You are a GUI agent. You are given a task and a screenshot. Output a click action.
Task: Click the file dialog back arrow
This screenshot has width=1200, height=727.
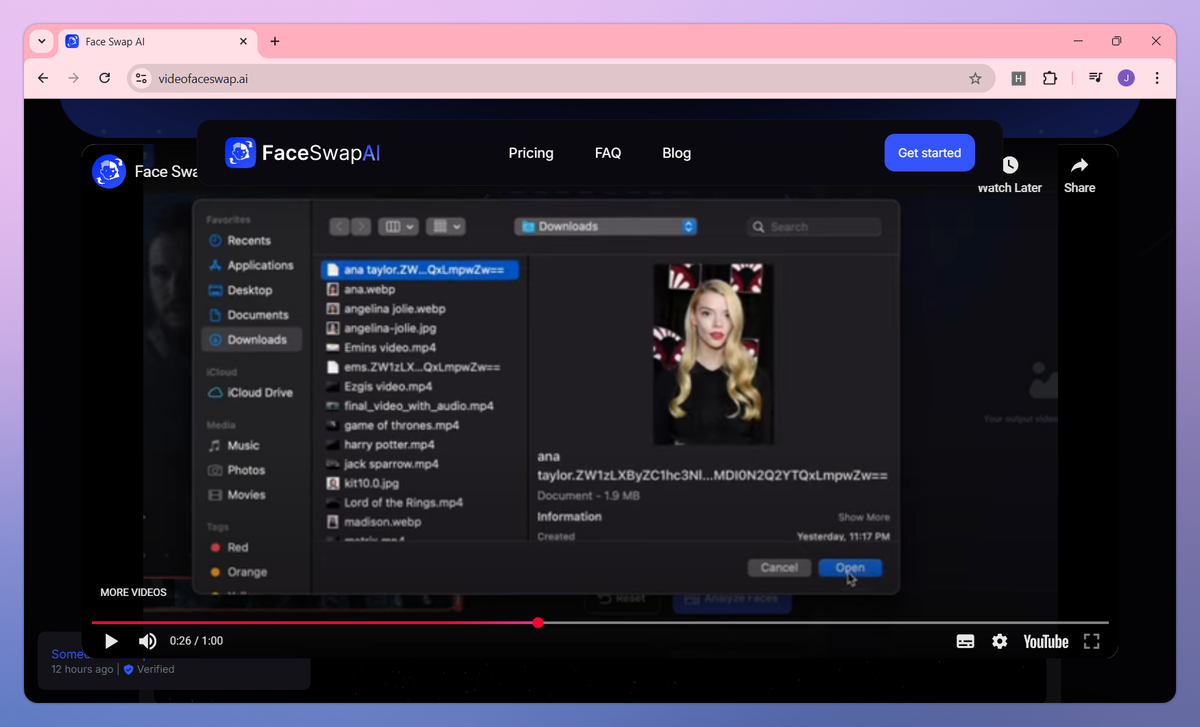pos(340,227)
